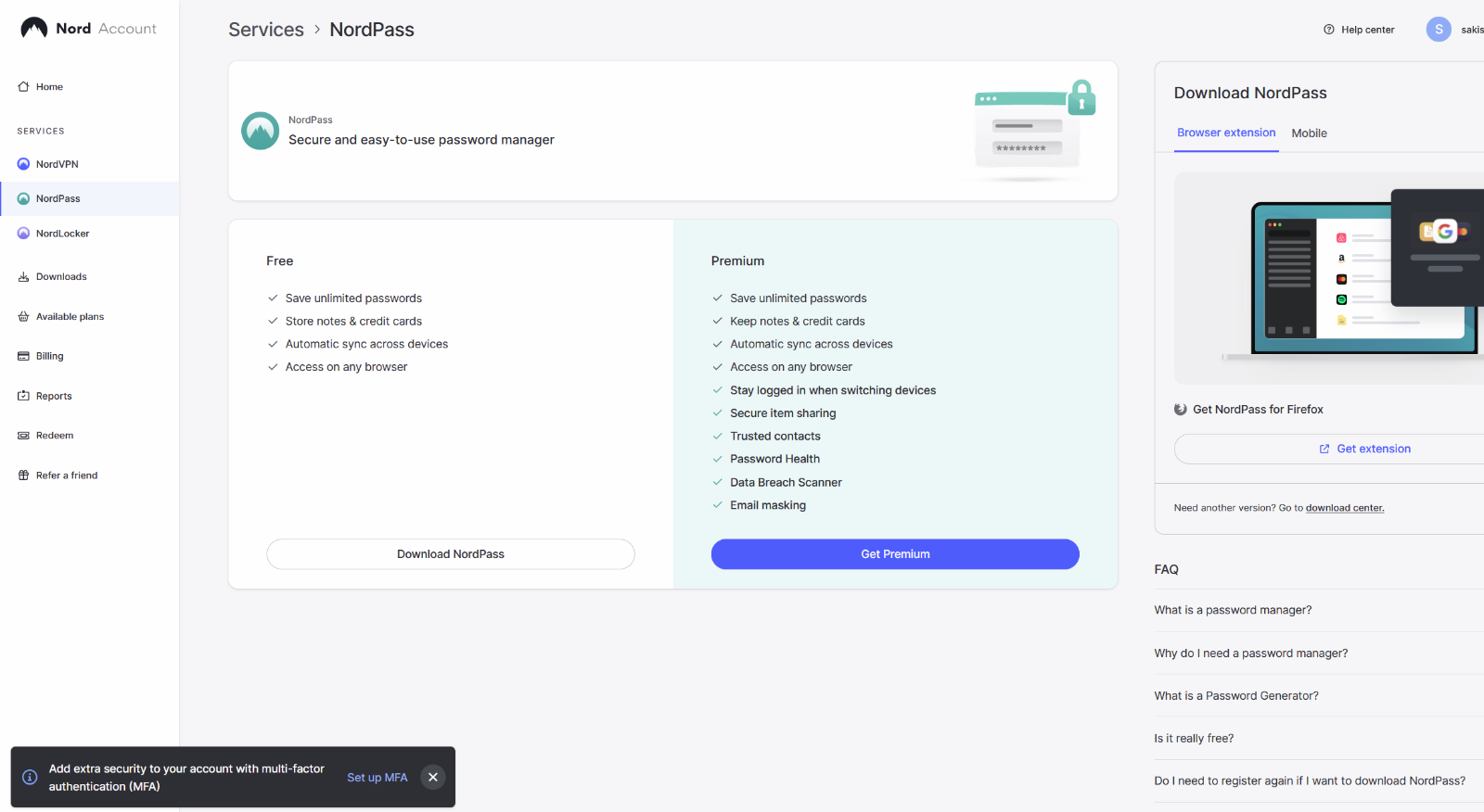The width and height of the screenshot is (1484, 812).
Task: Click the NordLocker service icon in the sidebar
Action: click(x=23, y=234)
